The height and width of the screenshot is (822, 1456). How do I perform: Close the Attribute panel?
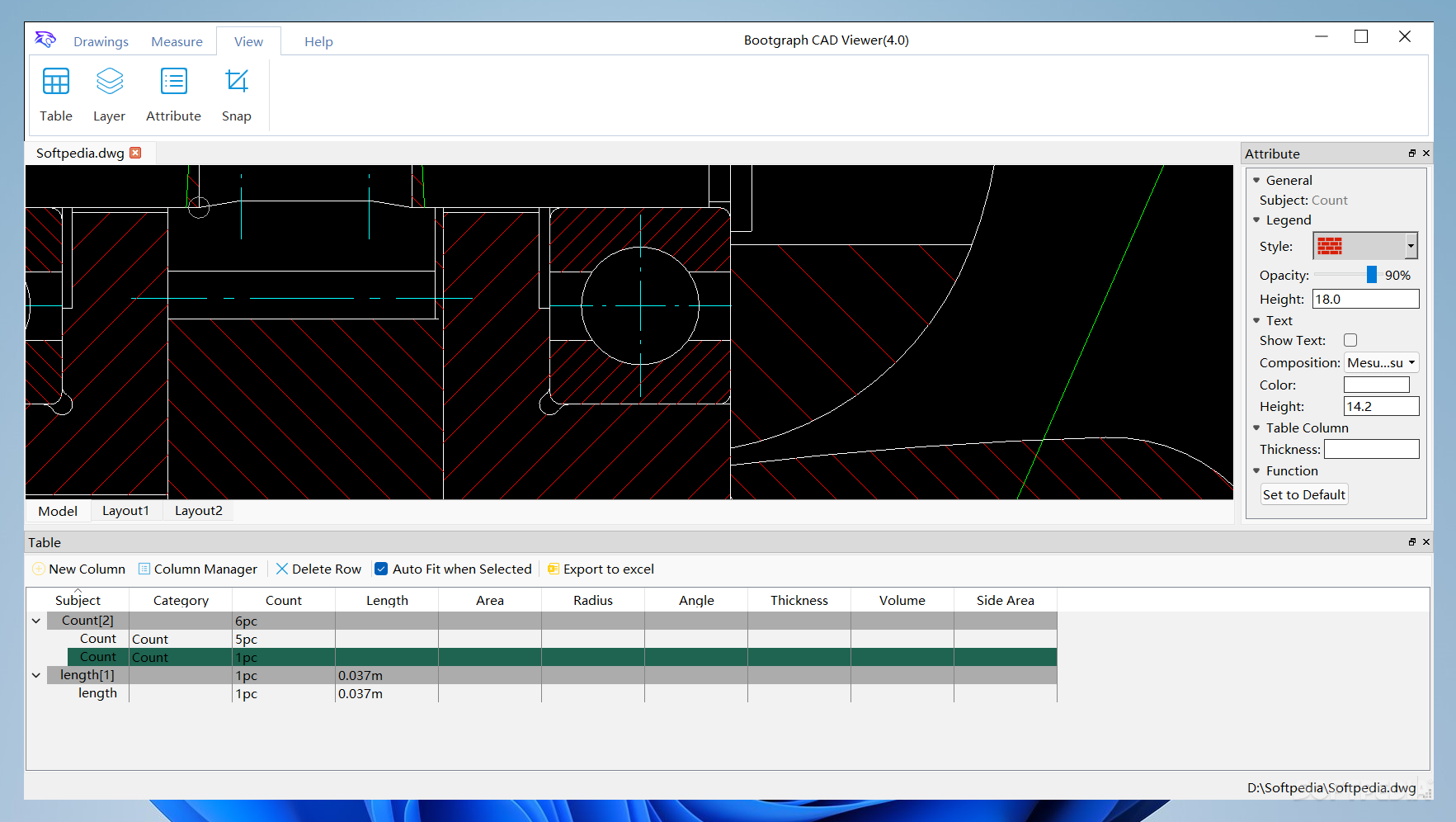[x=1425, y=154]
